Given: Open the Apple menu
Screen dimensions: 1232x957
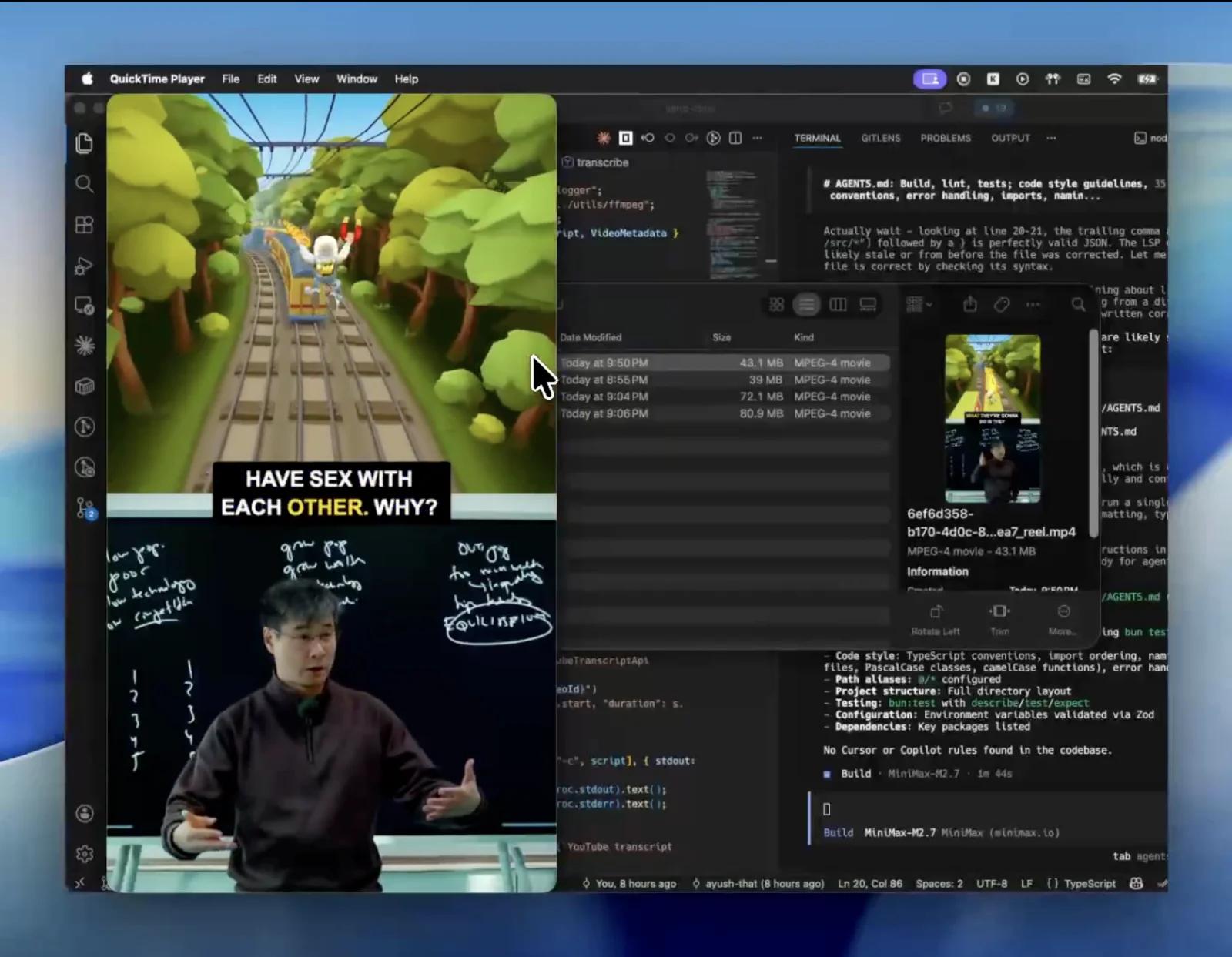Looking at the screenshot, I should (x=87, y=79).
